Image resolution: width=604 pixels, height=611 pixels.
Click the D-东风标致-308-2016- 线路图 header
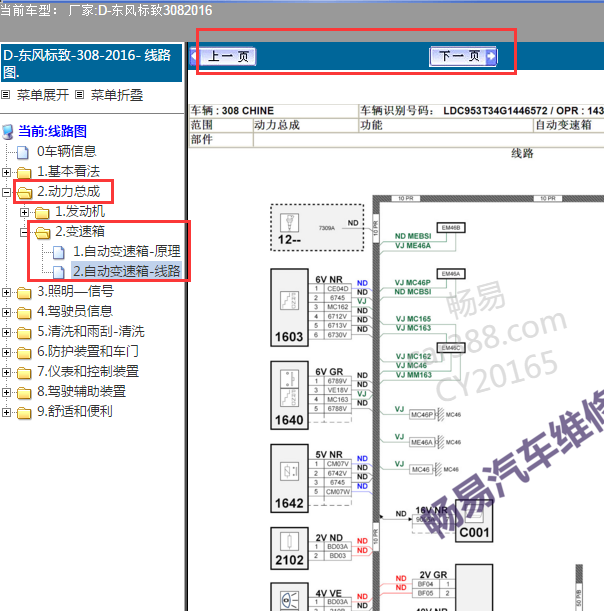(x=91, y=63)
